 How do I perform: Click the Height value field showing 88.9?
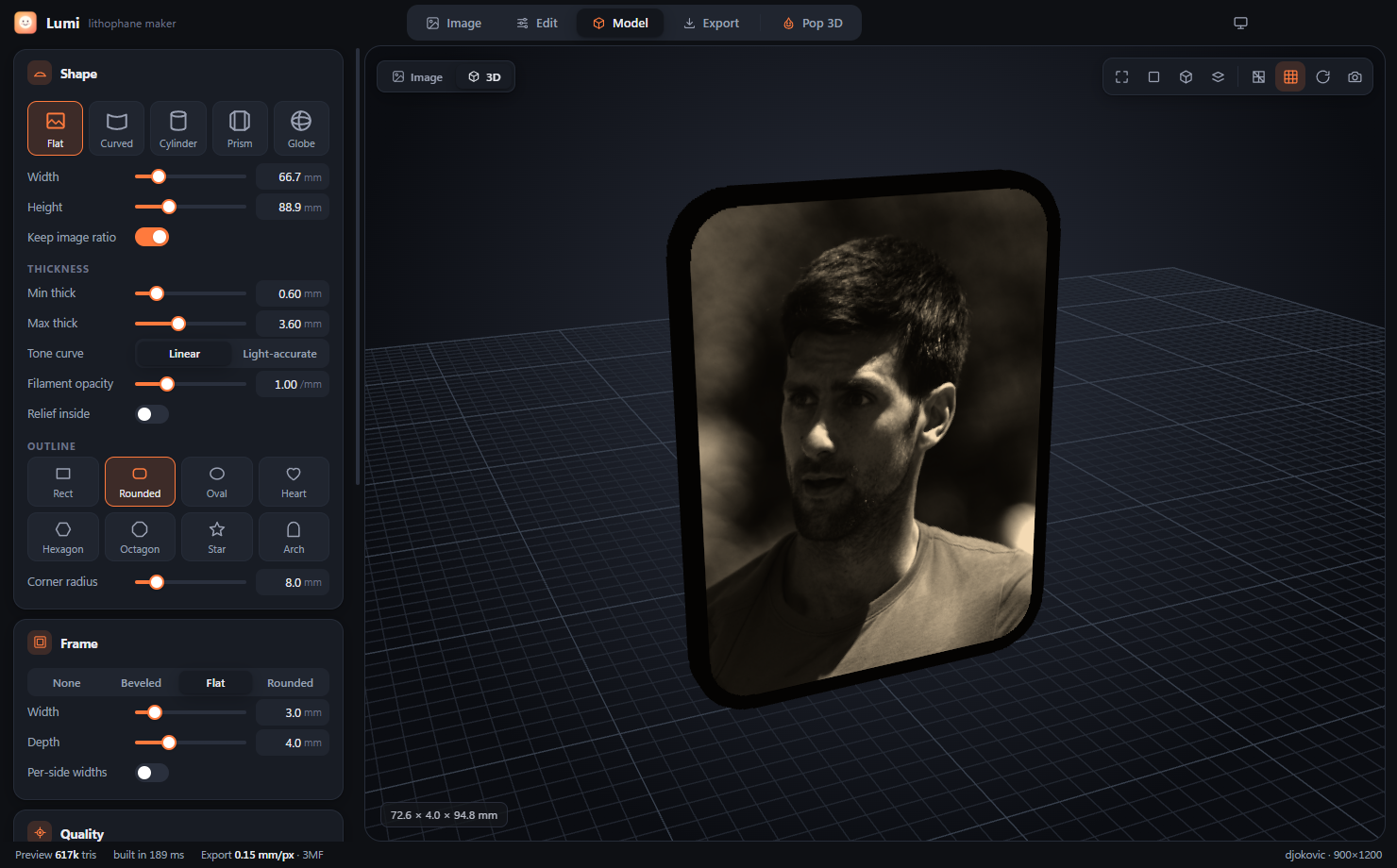click(x=293, y=208)
